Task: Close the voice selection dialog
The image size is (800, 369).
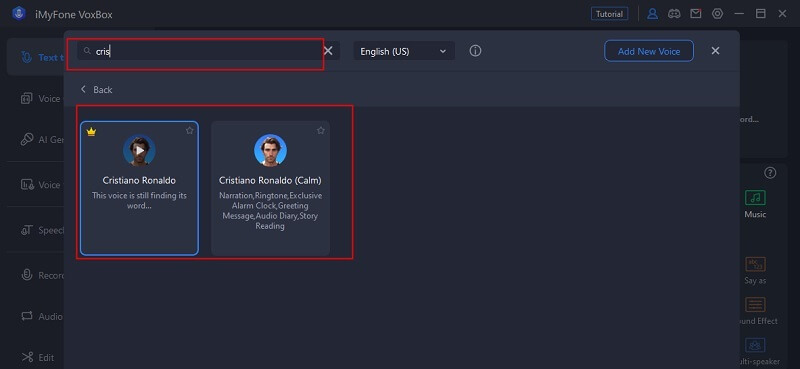Action: click(x=715, y=51)
